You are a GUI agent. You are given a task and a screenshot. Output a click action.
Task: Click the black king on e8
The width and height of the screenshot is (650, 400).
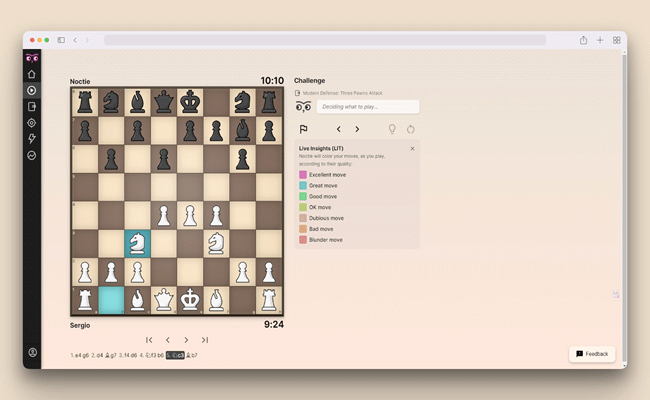tap(190, 102)
